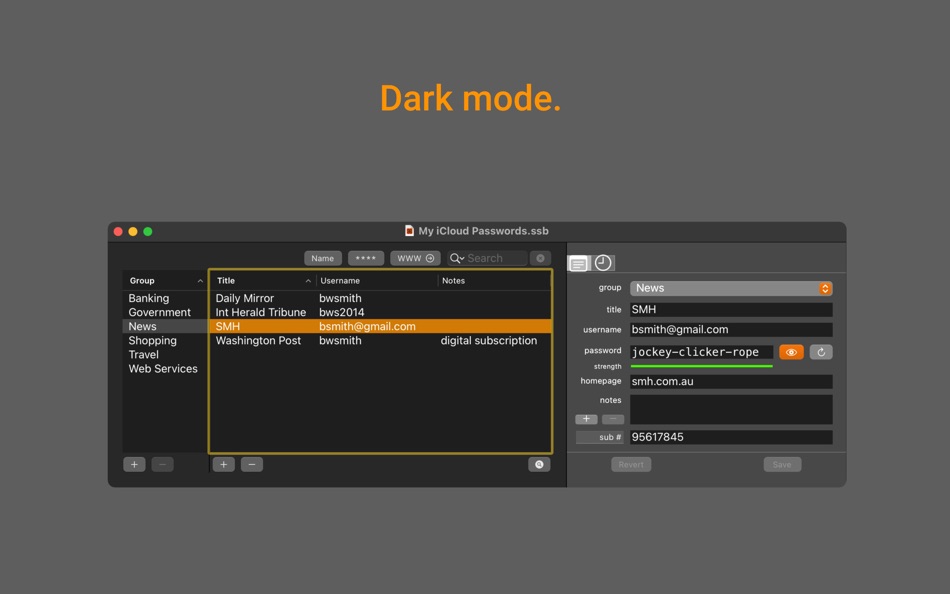950x594 pixels.
Task: Sort by the Group column header
Action: (x=165, y=281)
